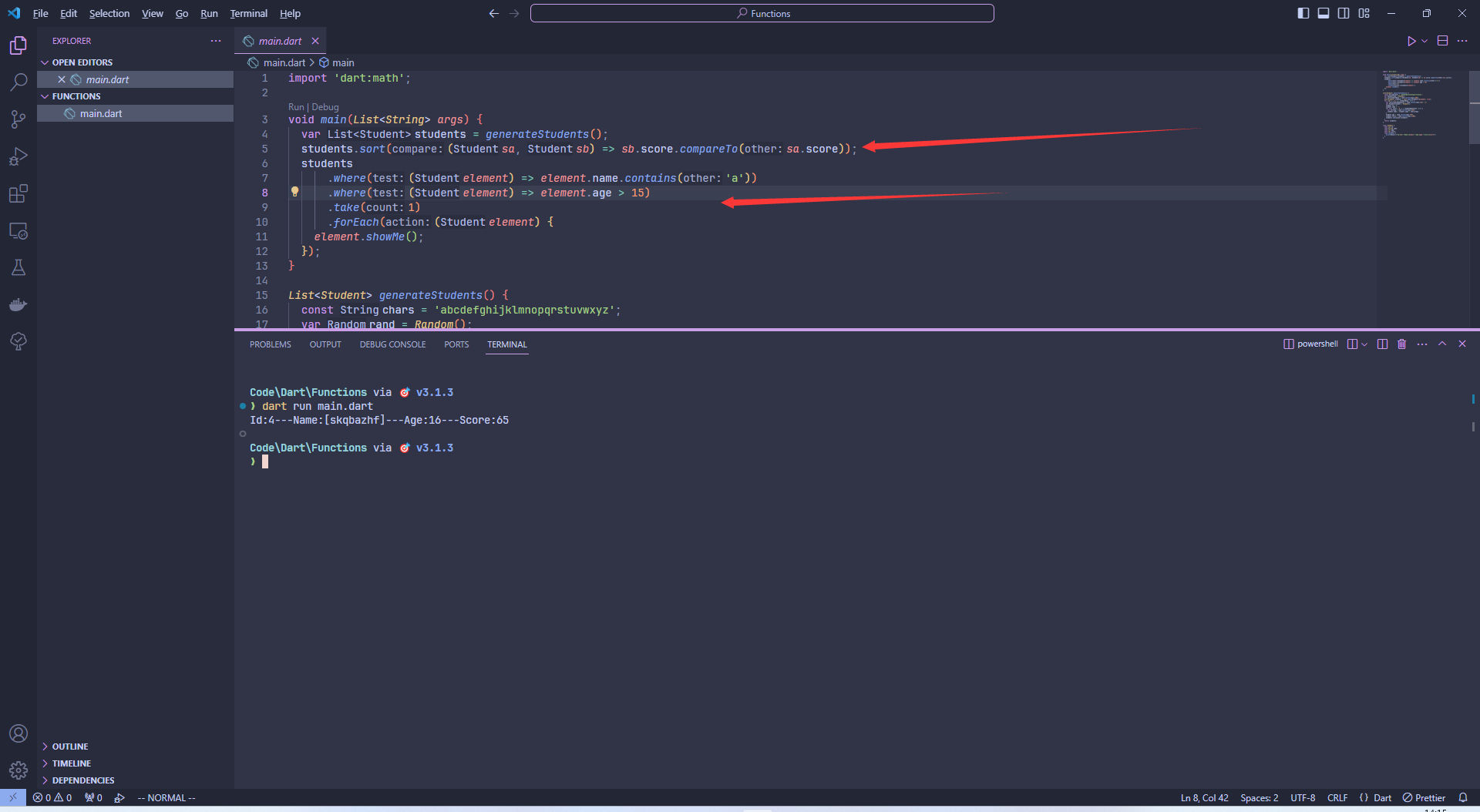Click the remote window indicator in status bar
The width and height of the screenshot is (1480, 812).
13,797
